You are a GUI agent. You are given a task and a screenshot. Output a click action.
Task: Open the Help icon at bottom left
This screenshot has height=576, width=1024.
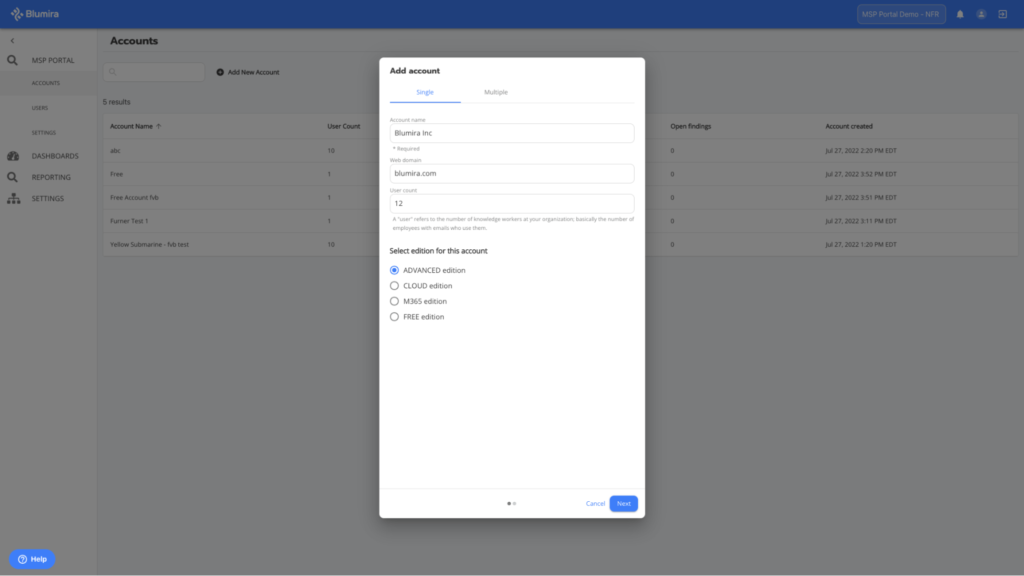(x=22, y=559)
